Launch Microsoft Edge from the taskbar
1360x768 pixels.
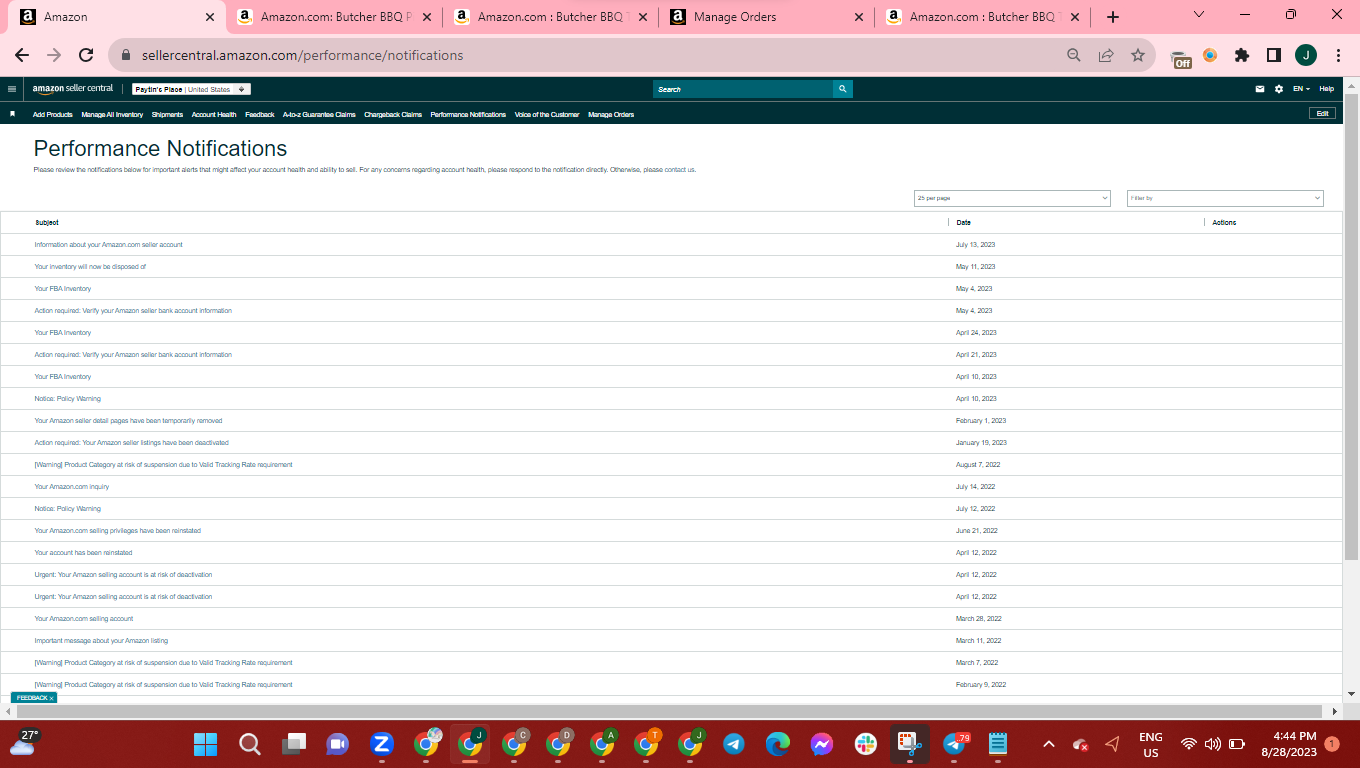[778, 744]
